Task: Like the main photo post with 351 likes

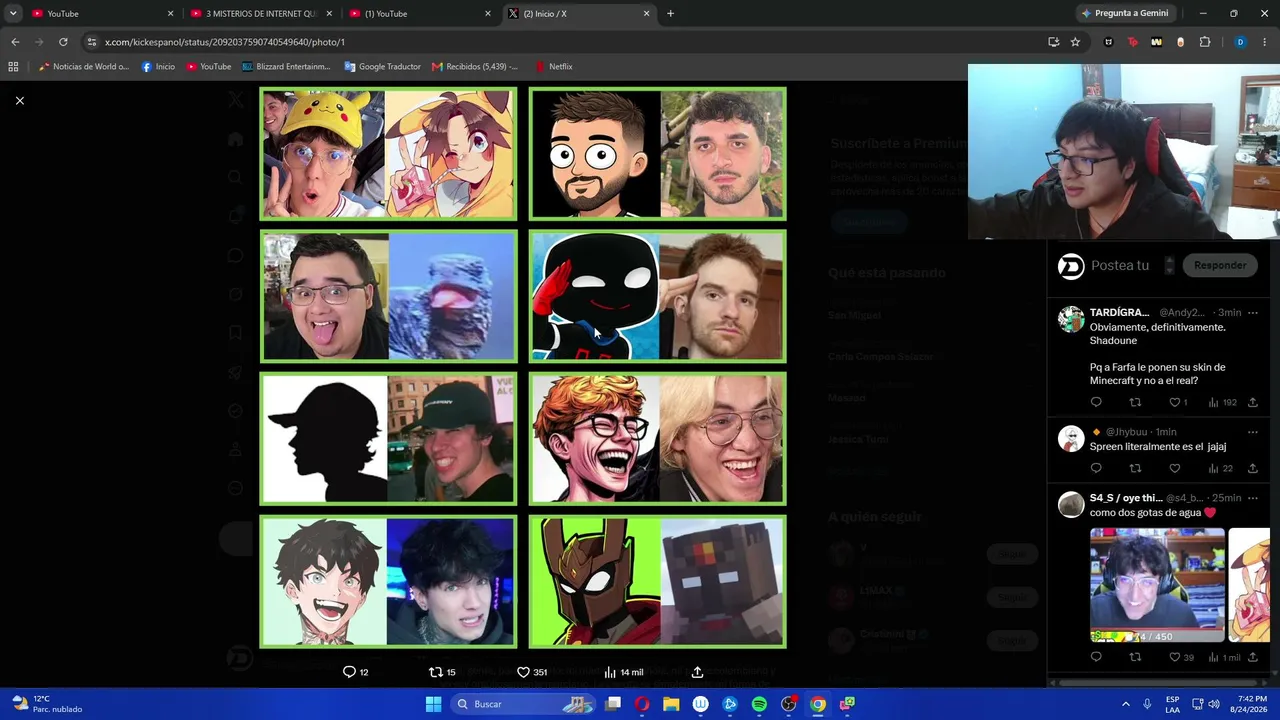Action: coord(531,672)
